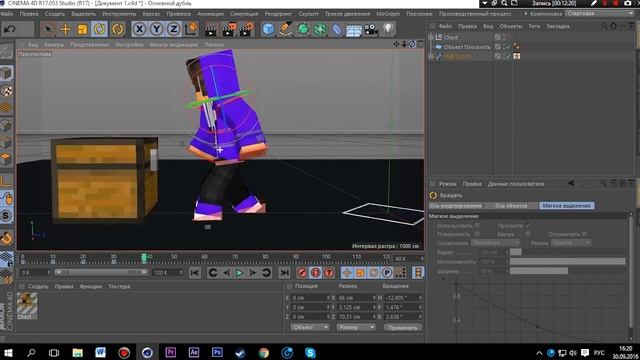Click the Undo arrow in the toolbar
Viewport: 640px width, 360px height.
coord(9,29)
